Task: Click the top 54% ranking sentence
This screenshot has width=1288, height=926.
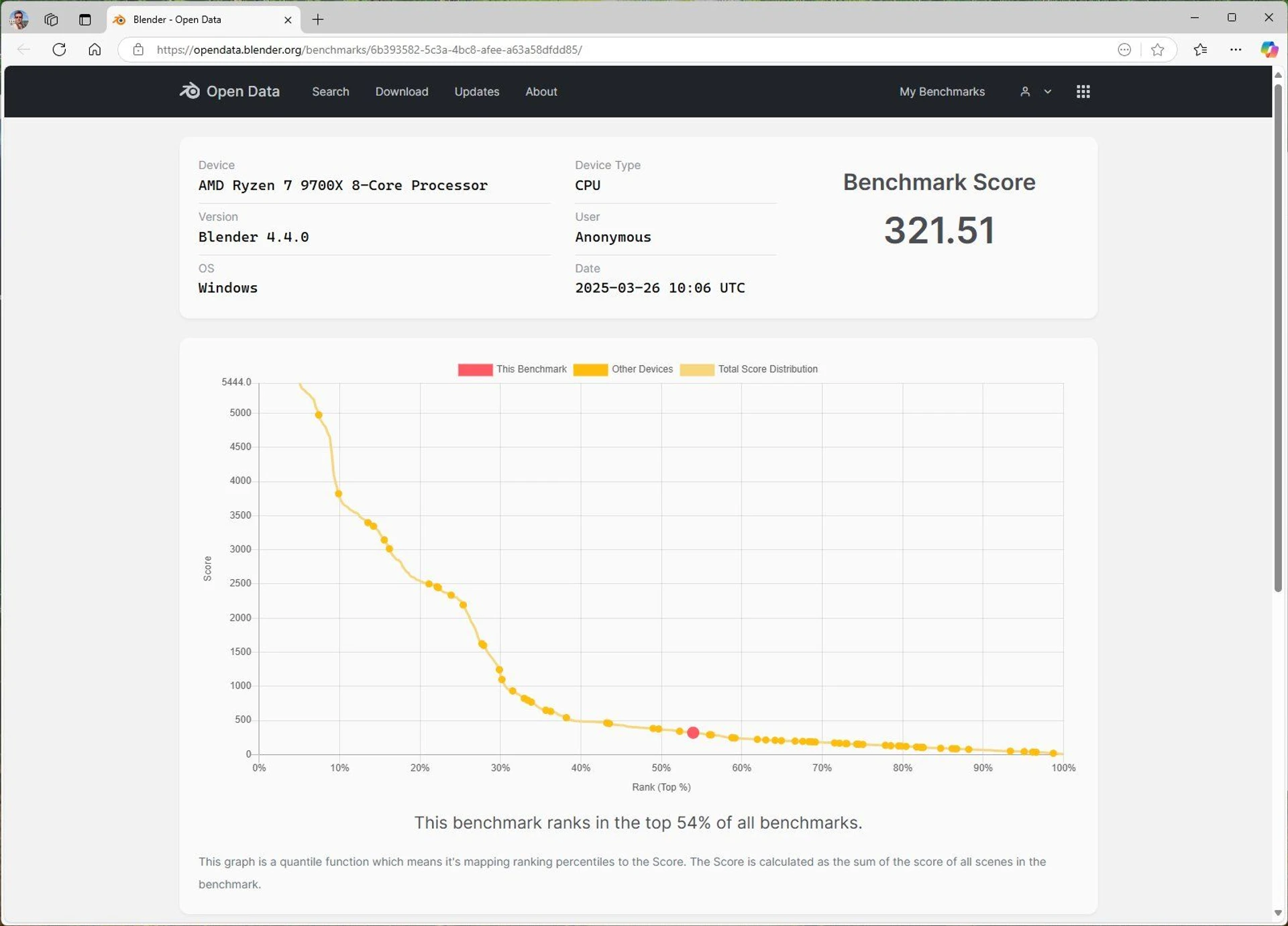Action: pyautogui.click(x=638, y=823)
